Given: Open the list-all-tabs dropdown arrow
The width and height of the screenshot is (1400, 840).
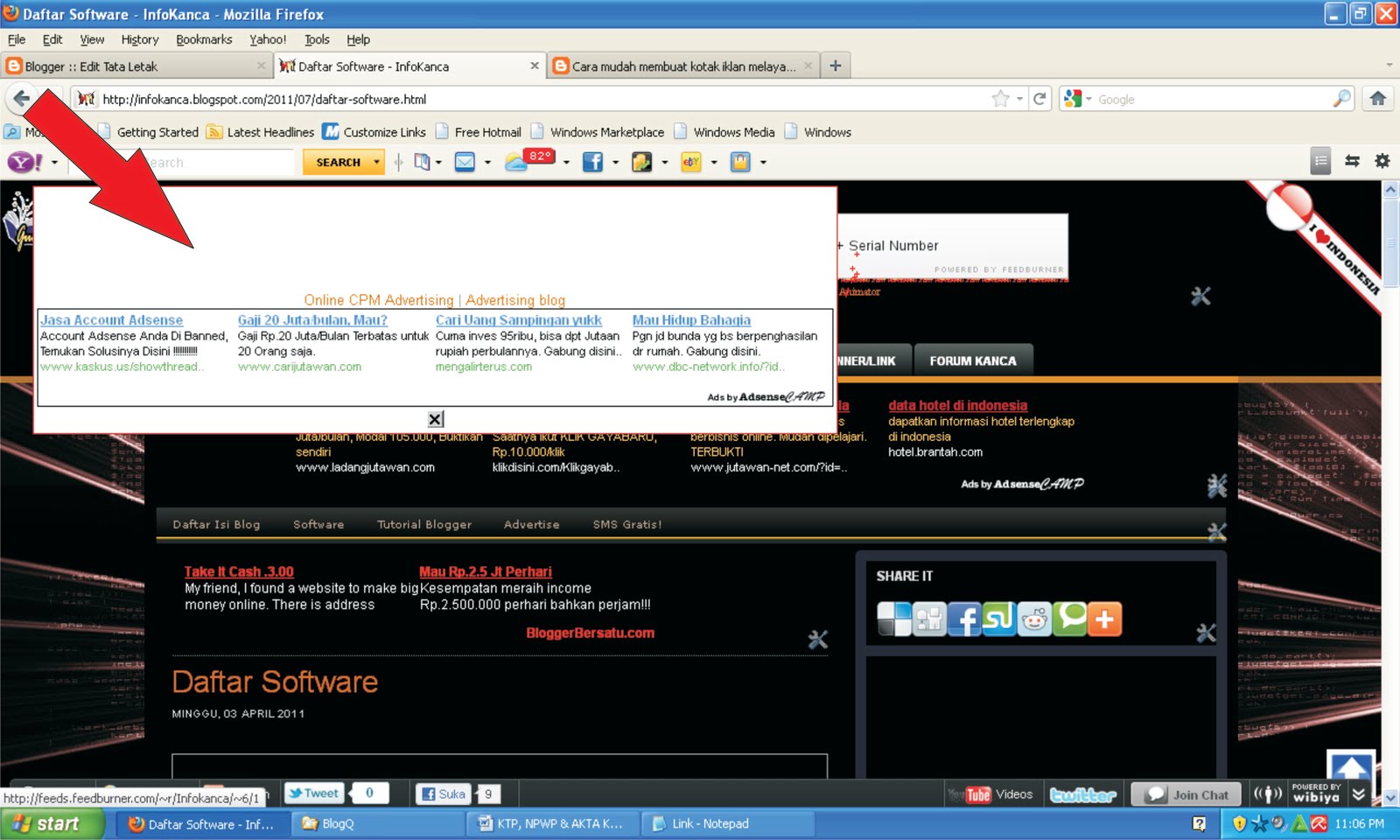Looking at the screenshot, I should click(x=1389, y=66).
